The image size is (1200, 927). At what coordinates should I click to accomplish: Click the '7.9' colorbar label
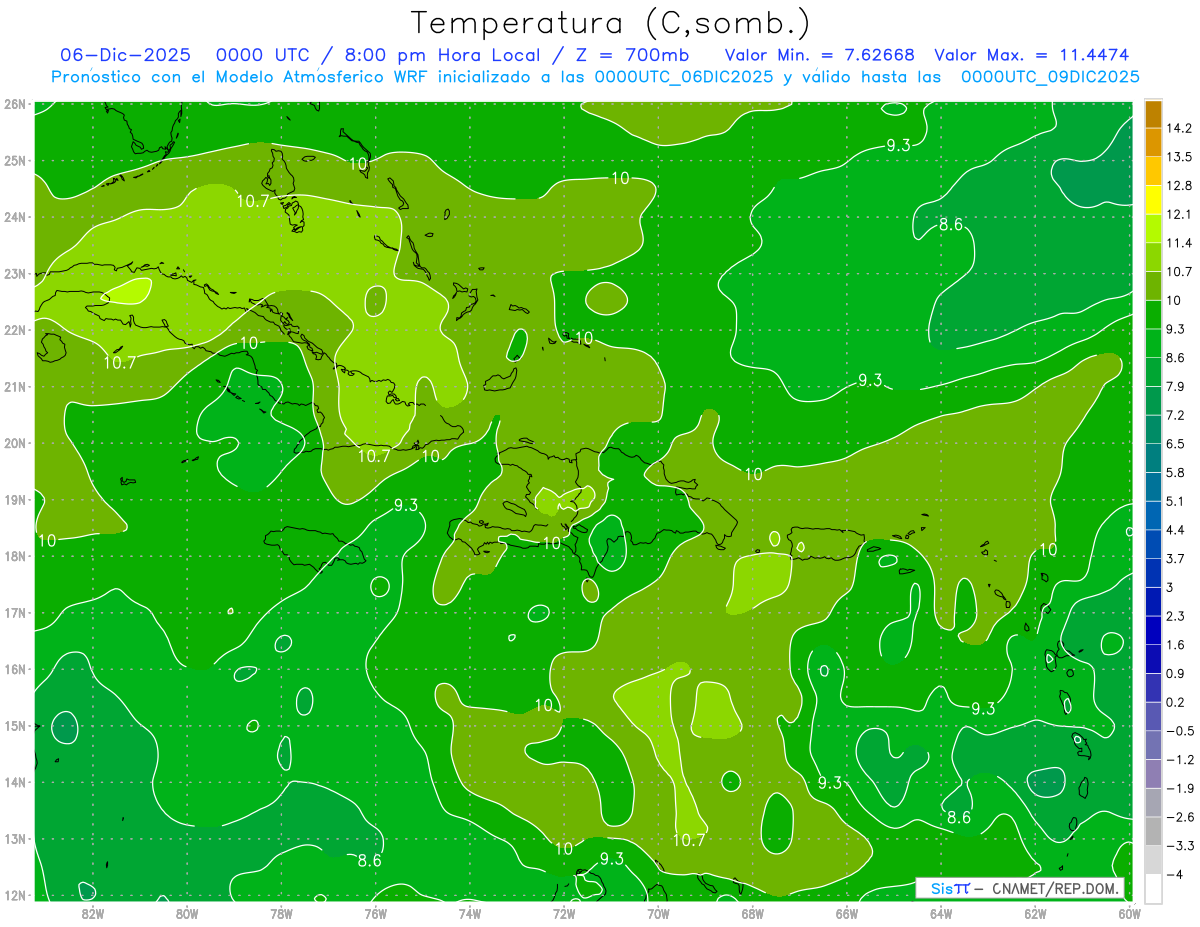click(x=1176, y=386)
